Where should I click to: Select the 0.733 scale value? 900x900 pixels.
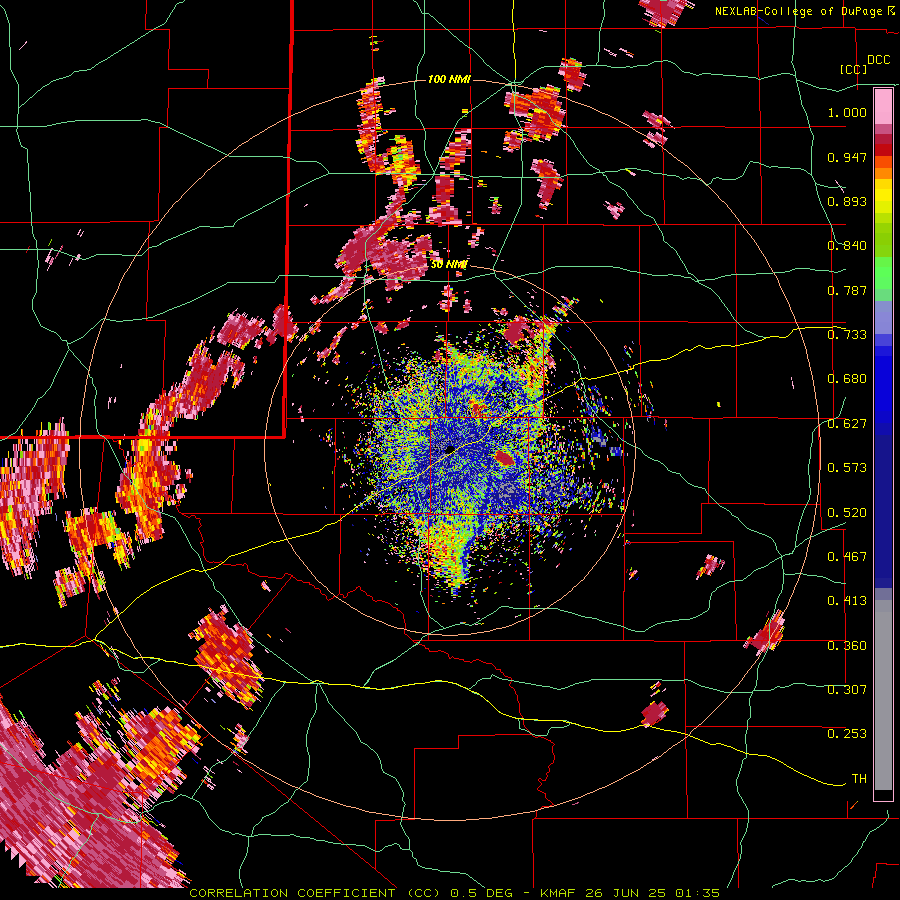[847, 335]
